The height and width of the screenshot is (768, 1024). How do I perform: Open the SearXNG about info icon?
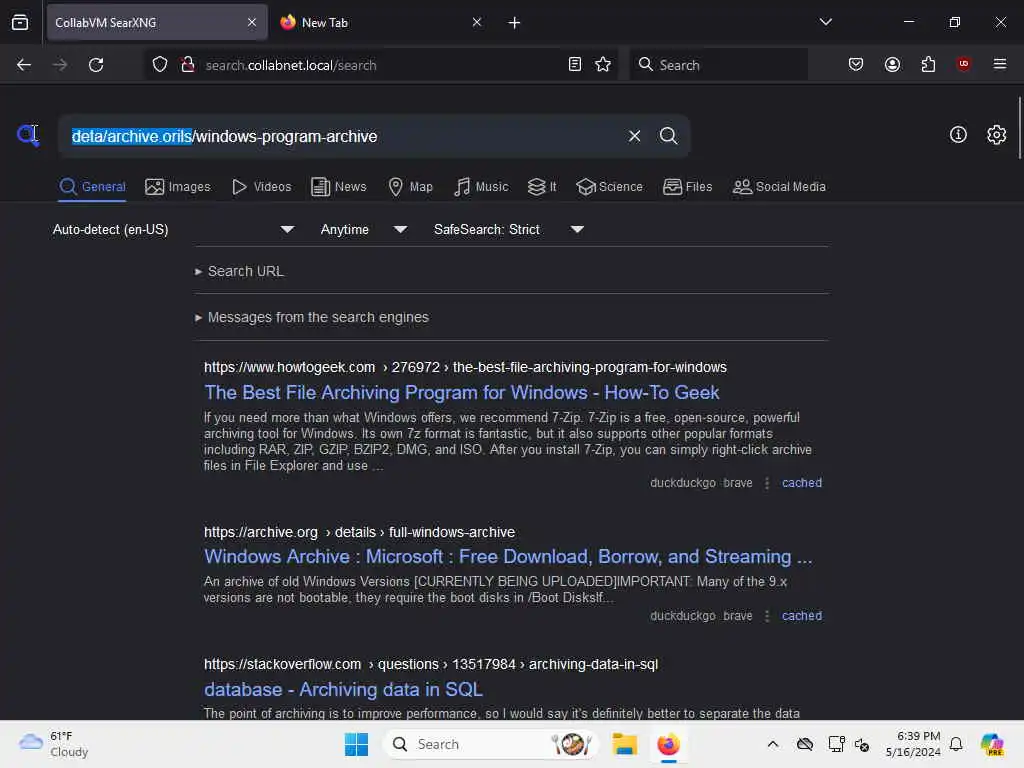click(958, 135)
